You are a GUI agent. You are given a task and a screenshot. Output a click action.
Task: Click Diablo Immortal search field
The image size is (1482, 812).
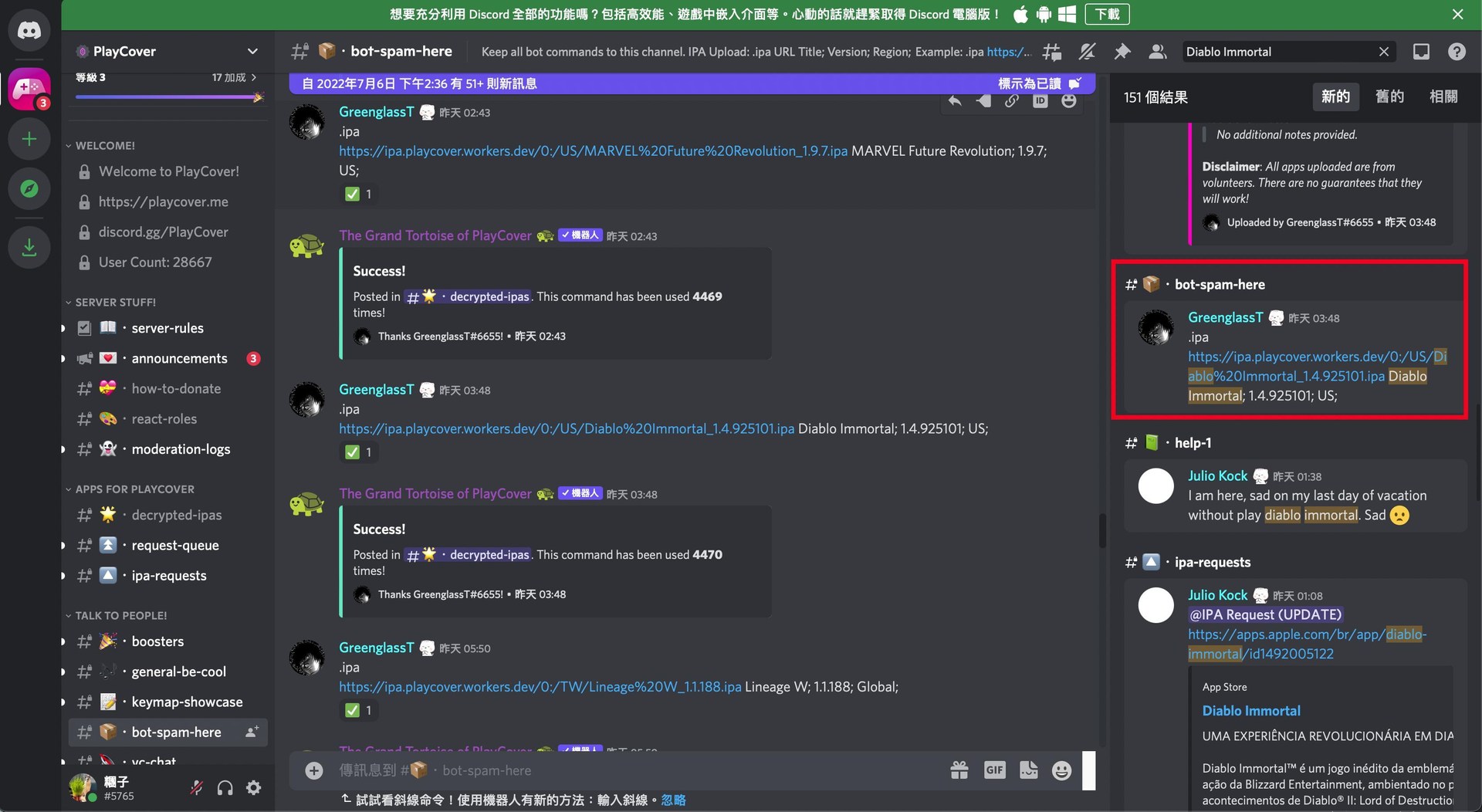click(1278, 52)
